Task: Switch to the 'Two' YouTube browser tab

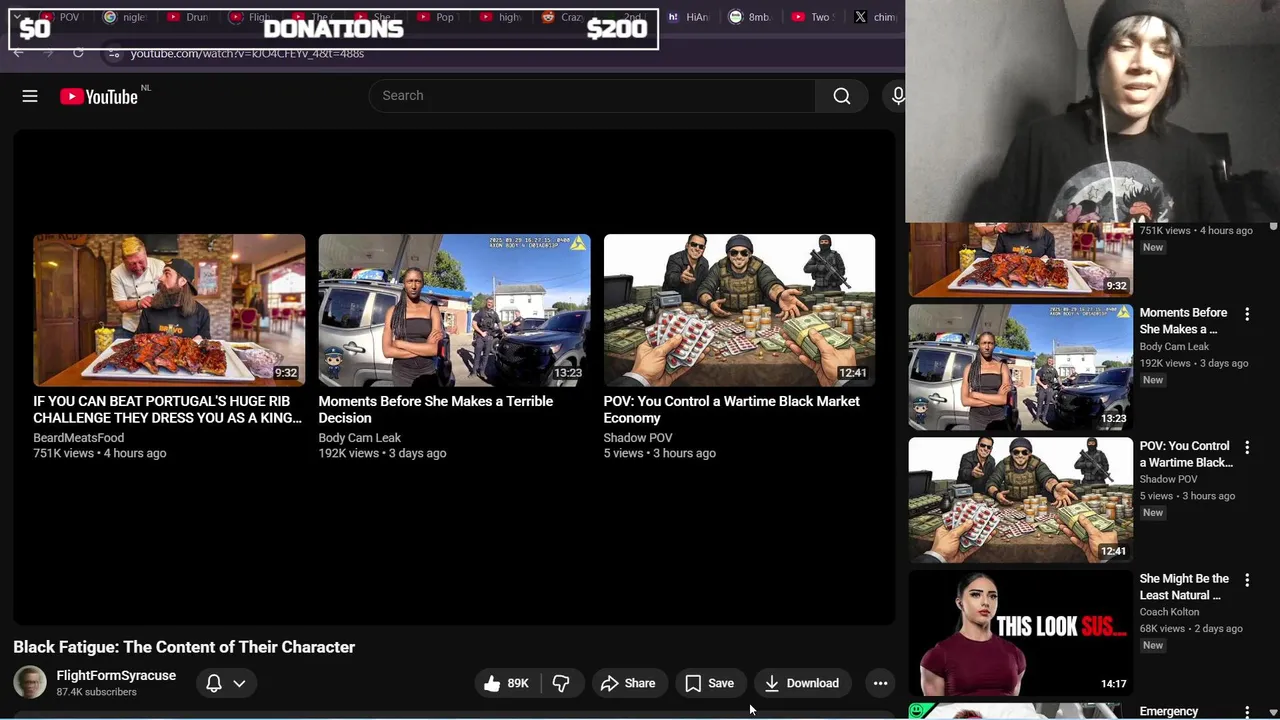Action: [811, 17]
